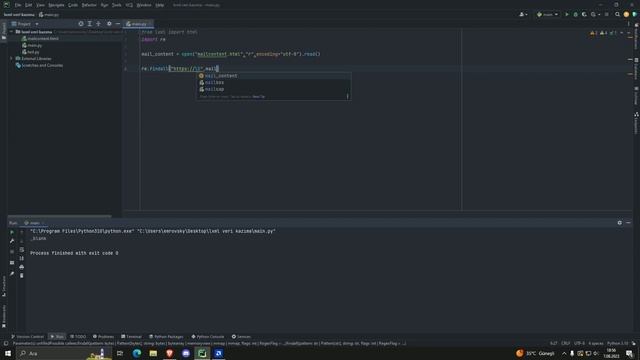Choose mail_content from the autocomplete popup
640x360 pixels.
pyautogui.click(x=273, y=76)
